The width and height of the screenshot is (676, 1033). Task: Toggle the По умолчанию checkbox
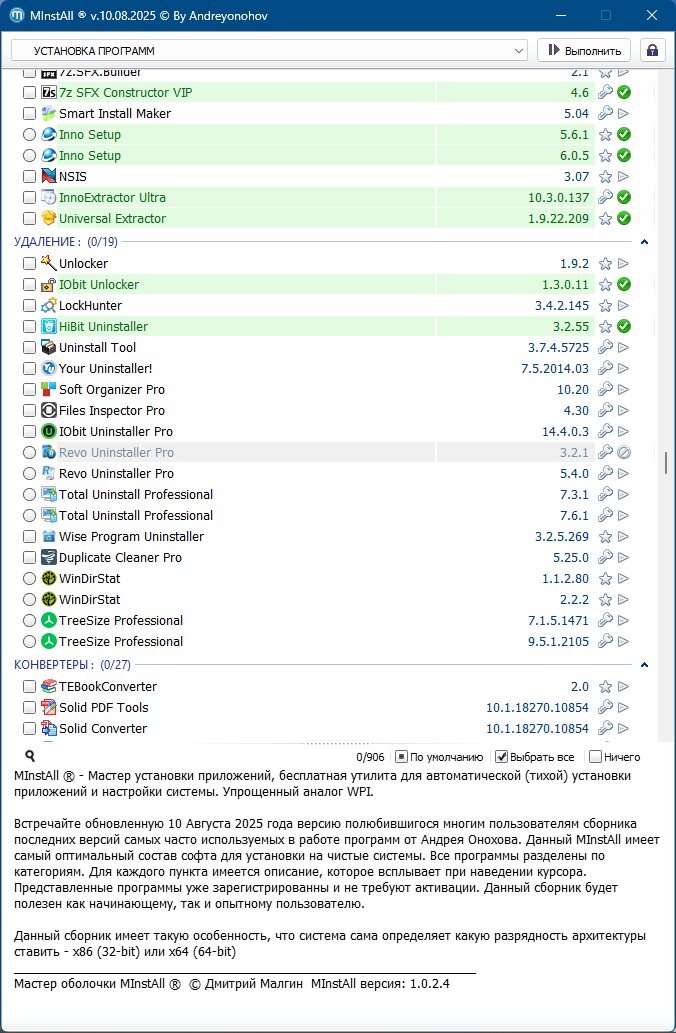401,757
